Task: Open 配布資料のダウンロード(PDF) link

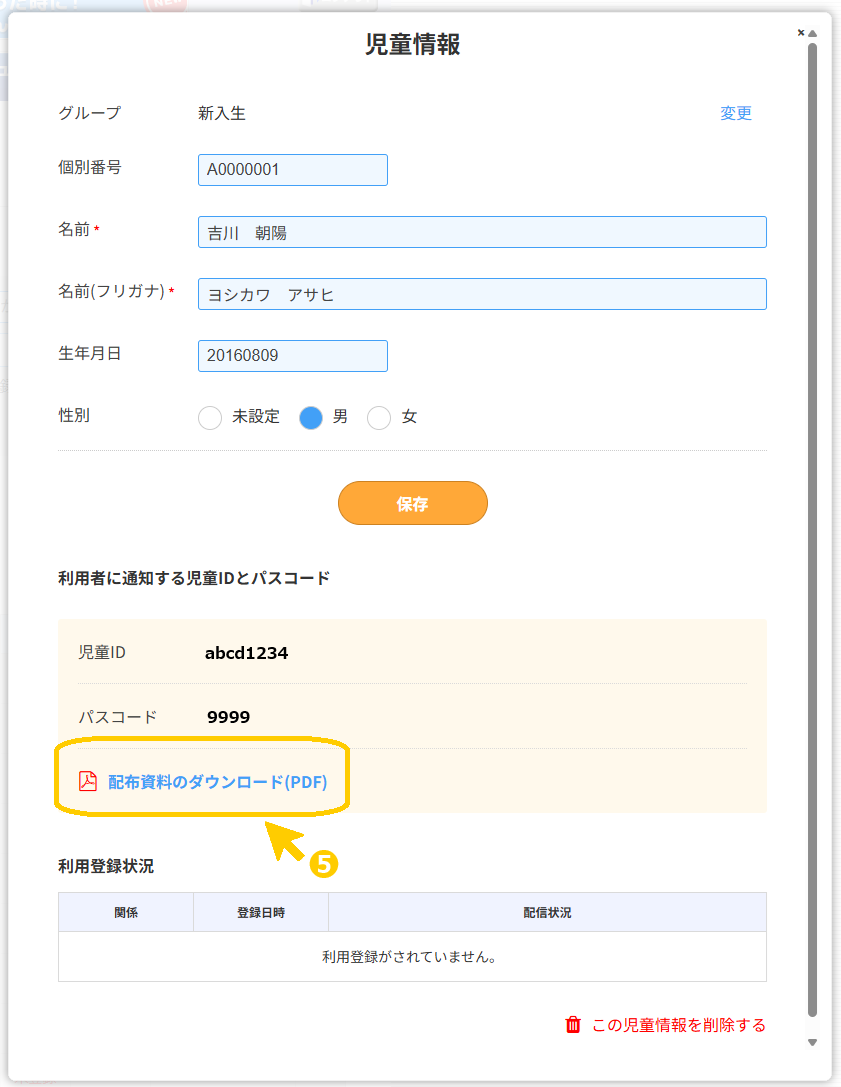Action: point(218,782)
